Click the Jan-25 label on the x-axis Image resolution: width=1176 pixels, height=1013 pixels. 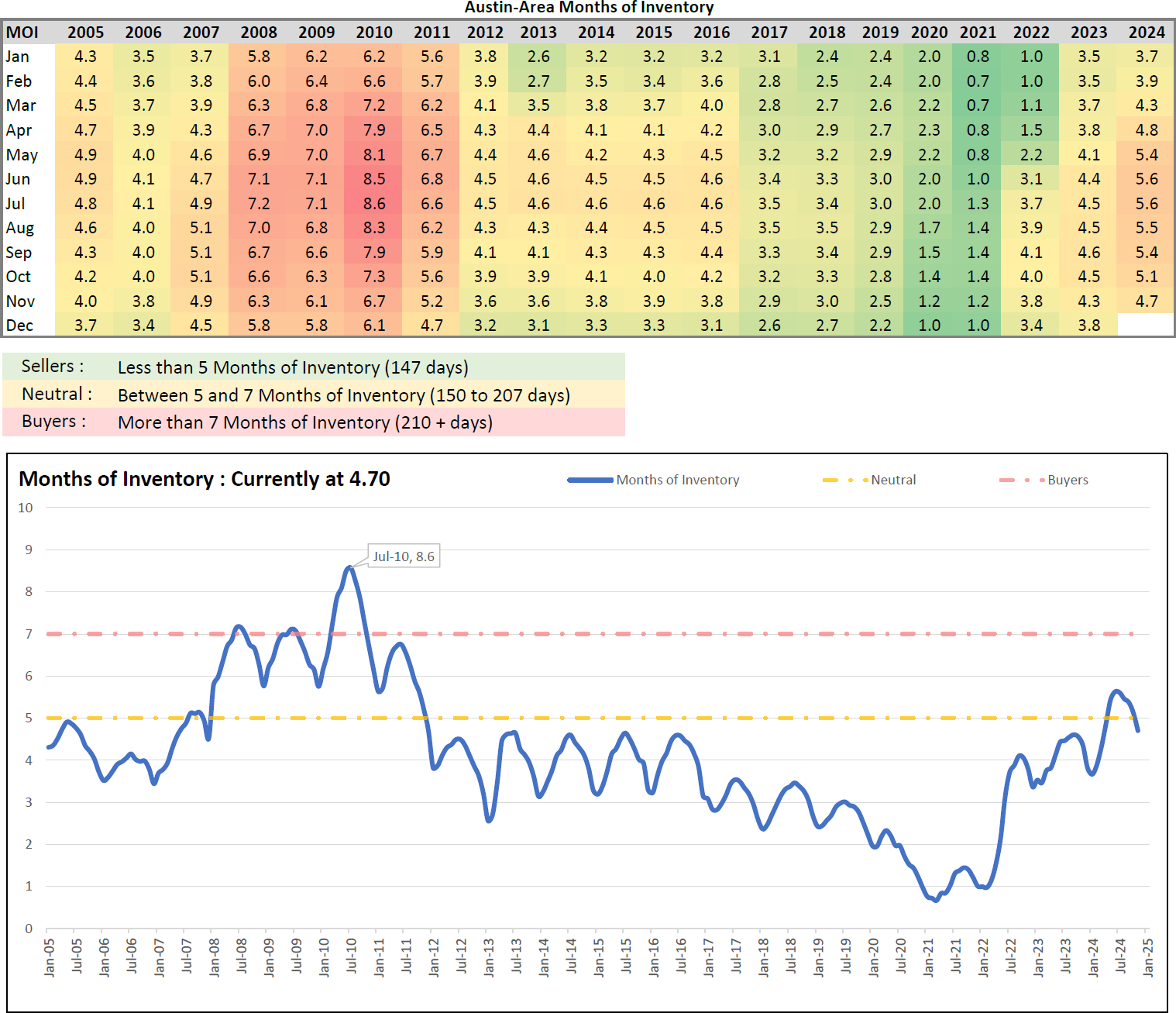(1148, 957)
